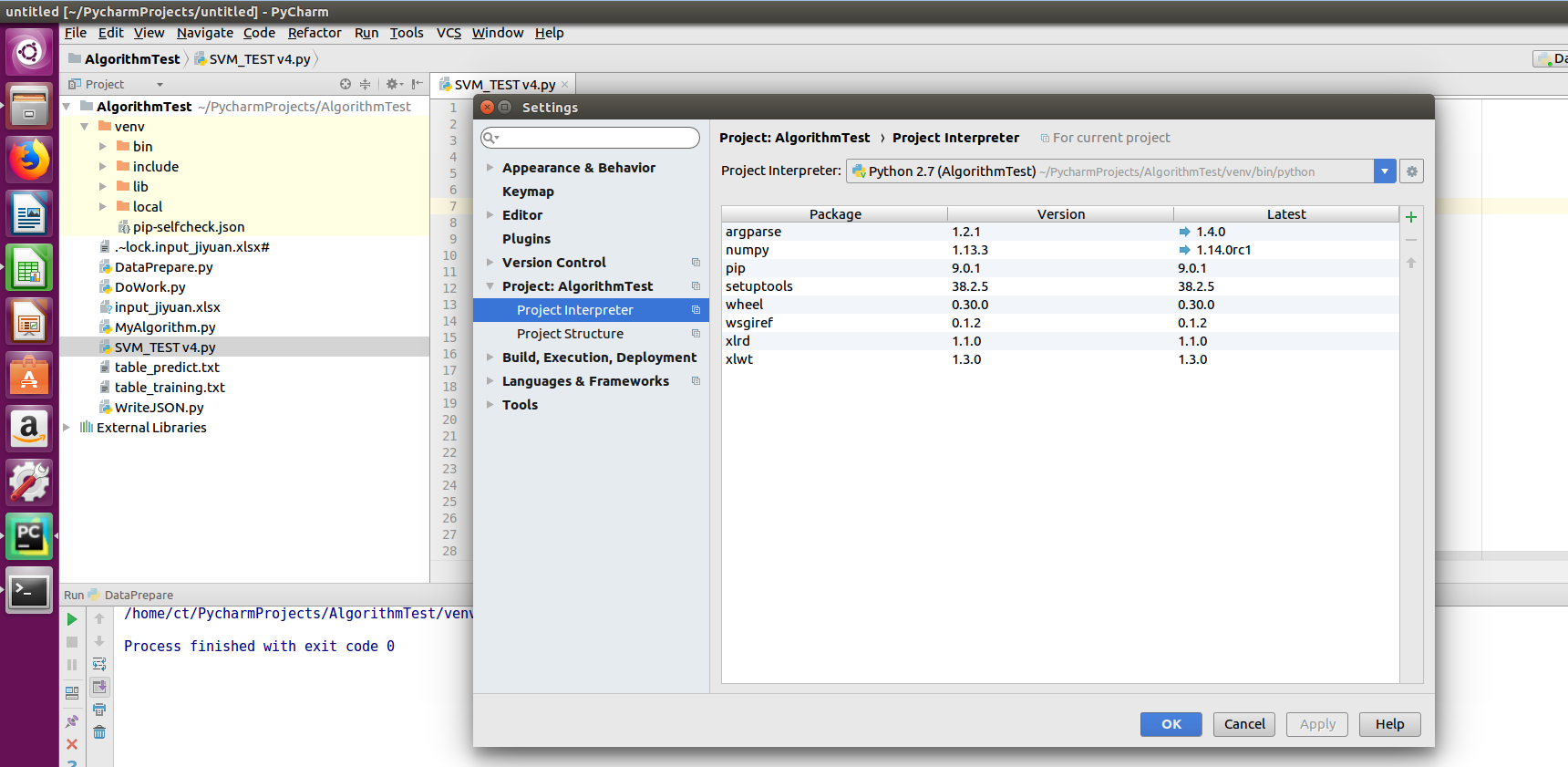The image size is (1568, 767).
Task: Expand External Libraries node
Action: 67,428
